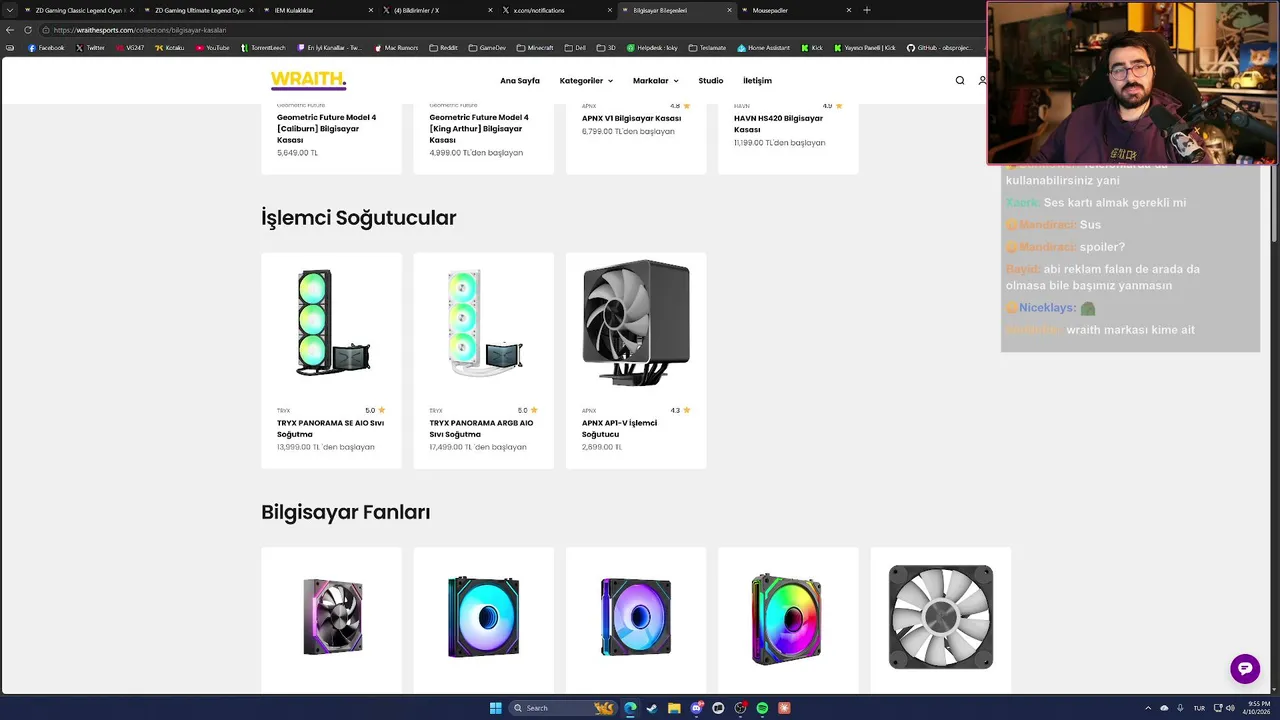This screenshot has height=720, width=1280.
Task: Open the Twitter bookmark
Action: 90,47
